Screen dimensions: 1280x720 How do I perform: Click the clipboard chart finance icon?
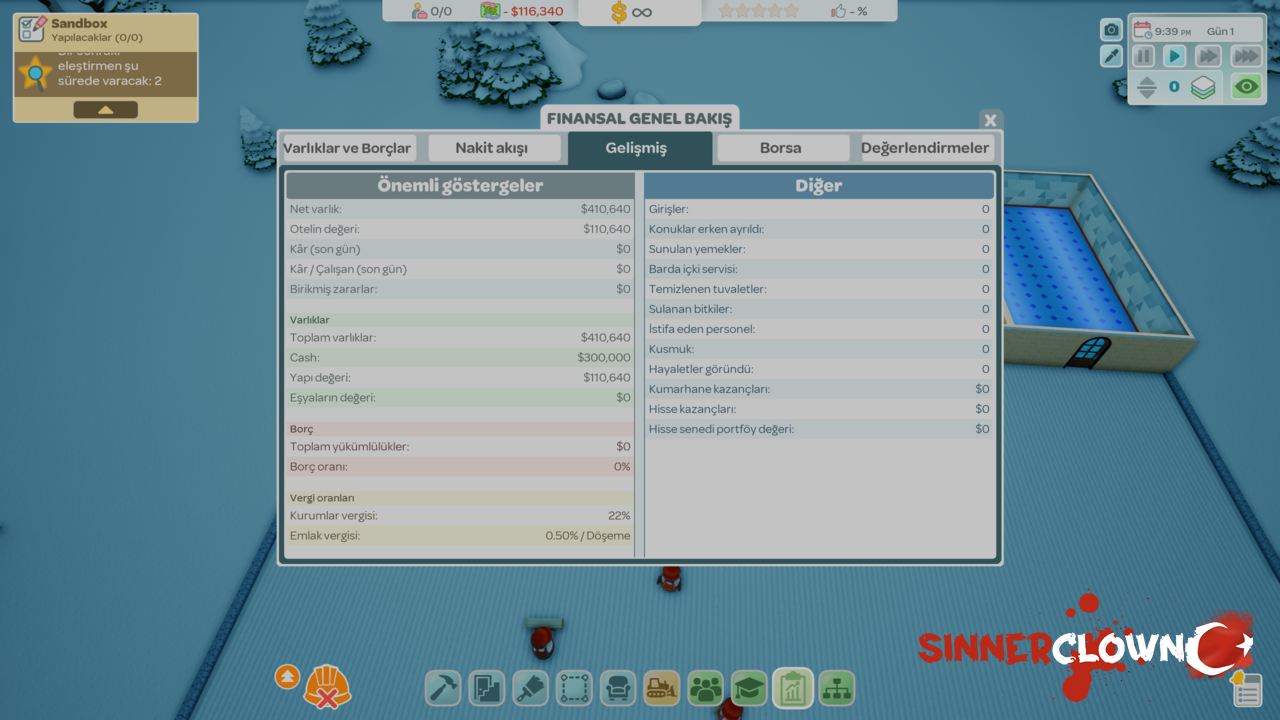tap(793, 688)
